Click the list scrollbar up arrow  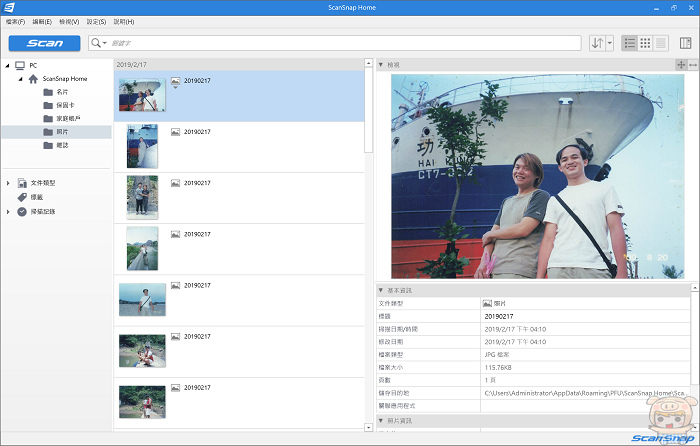pos(368,63)
